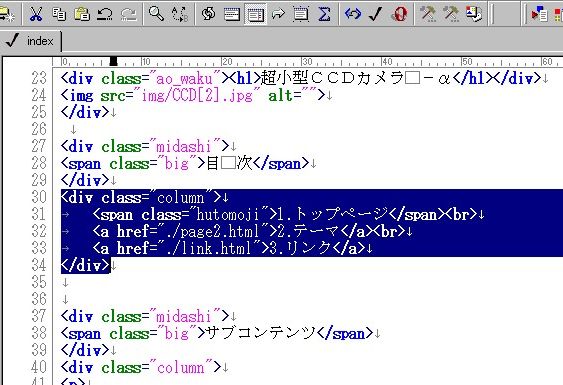Click the curved jump arrow icon
The height and width of the screenshot is (385, 563).
click(x=278, y=14)
